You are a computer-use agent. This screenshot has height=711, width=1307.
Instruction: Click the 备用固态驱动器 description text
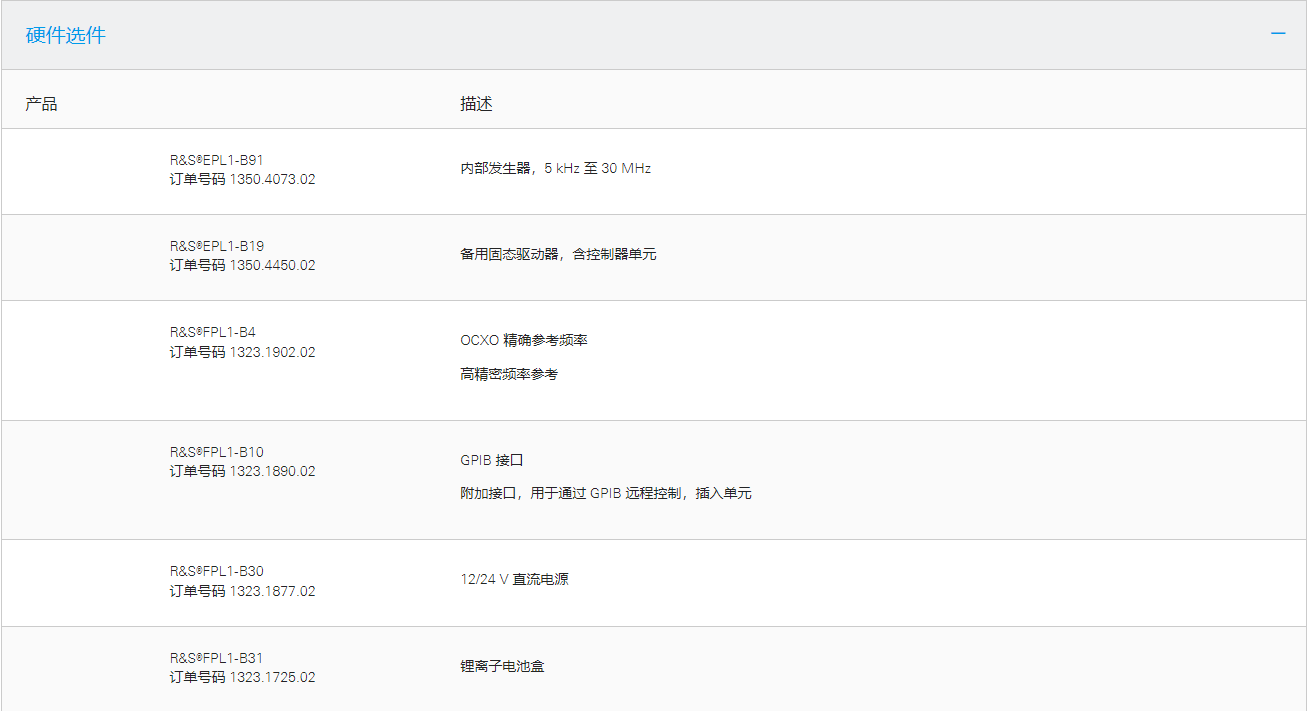pyautogui.click(x=558, y=255)
